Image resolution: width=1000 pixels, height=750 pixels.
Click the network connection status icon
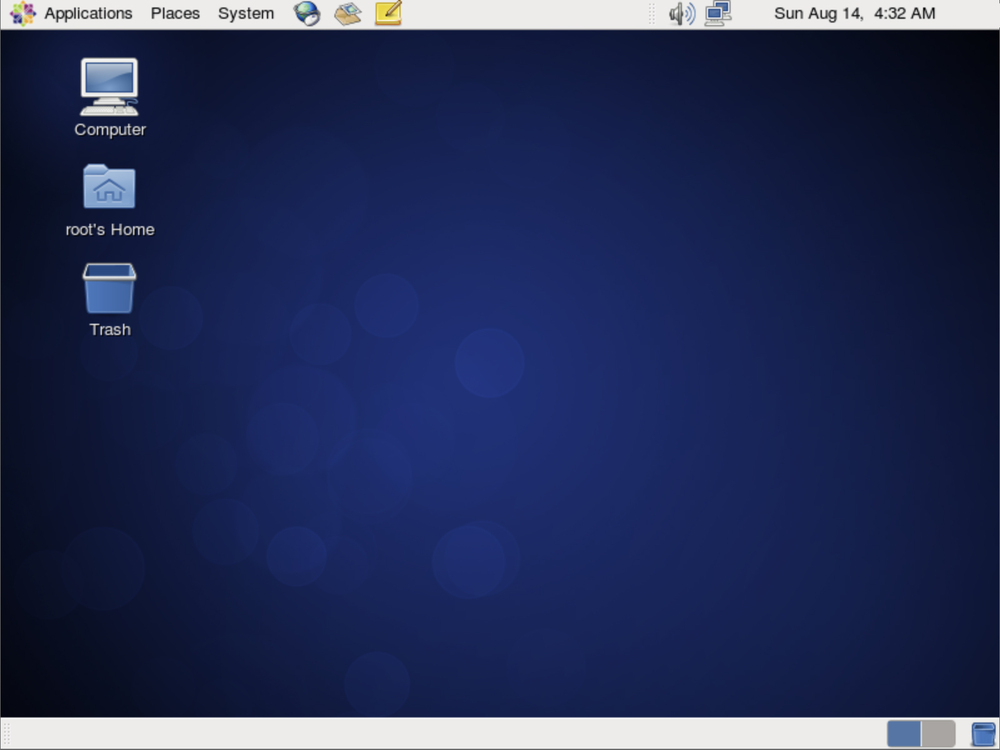point(717,14)
